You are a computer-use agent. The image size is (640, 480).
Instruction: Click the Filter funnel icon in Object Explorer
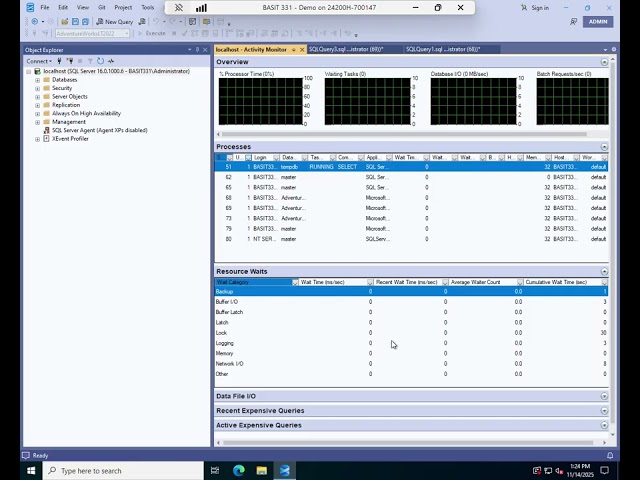click(x=90, y=61)
